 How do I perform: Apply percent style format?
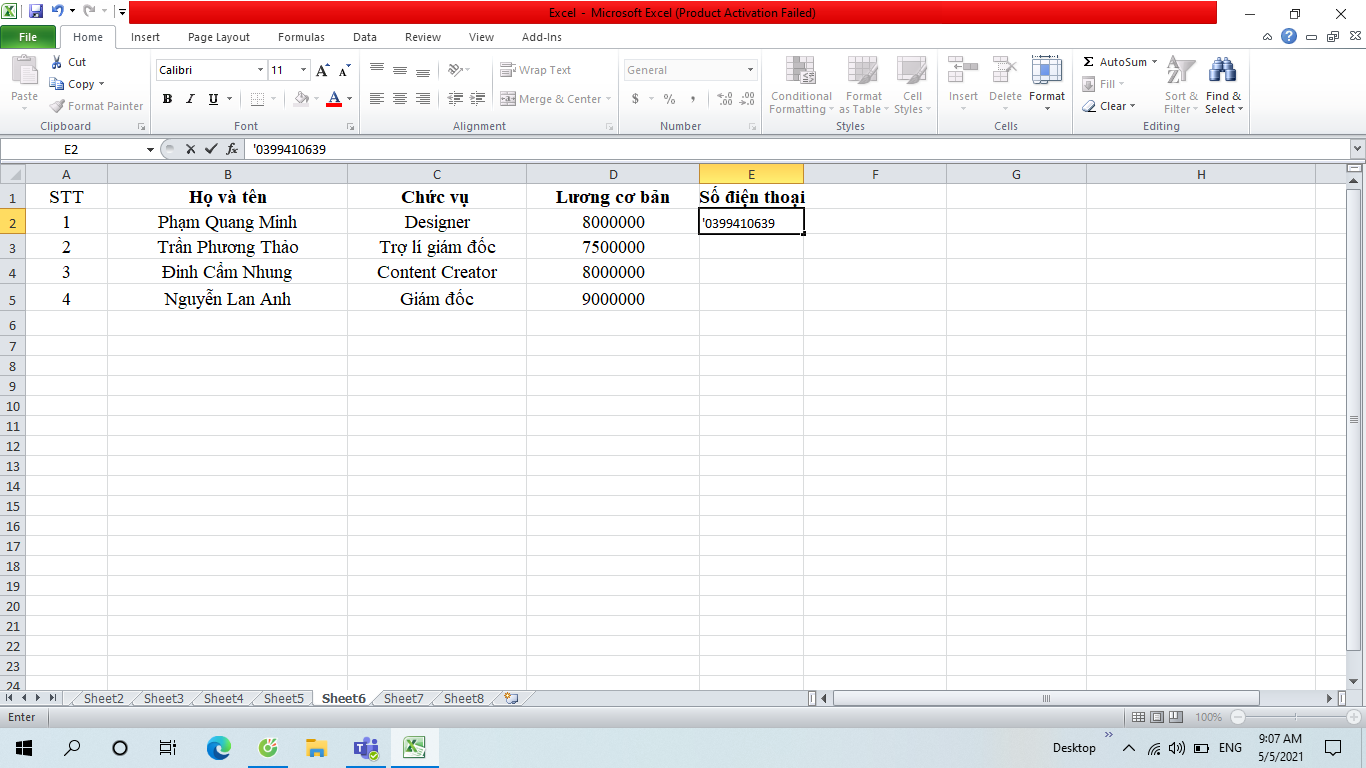tap(669, 99)
